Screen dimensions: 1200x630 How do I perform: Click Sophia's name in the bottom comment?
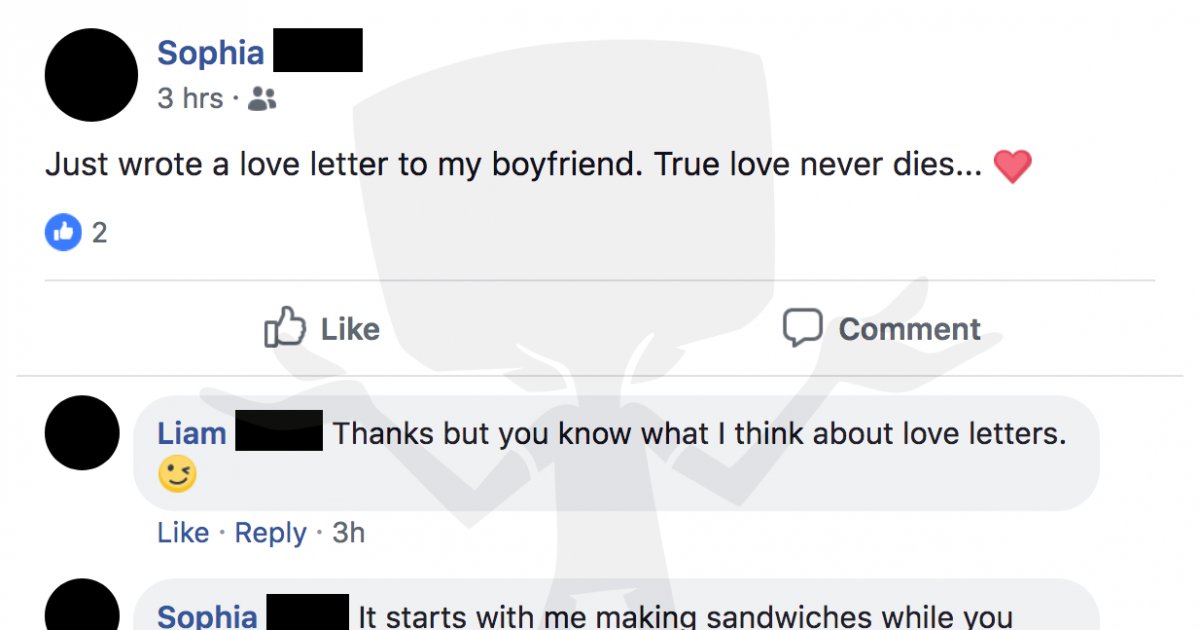(207, 616)
